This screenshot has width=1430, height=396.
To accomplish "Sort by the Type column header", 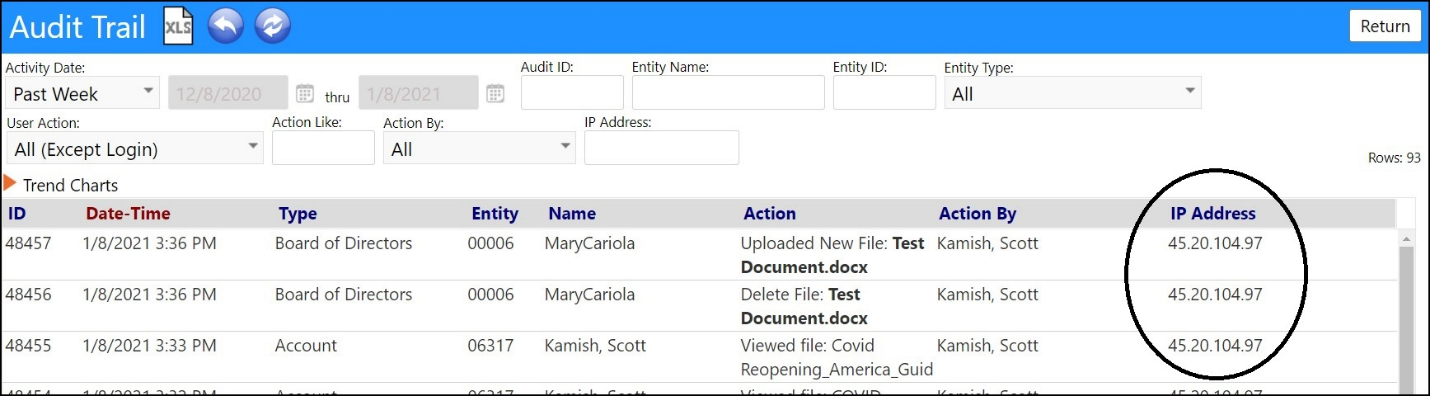I will click(x=297, y=213).
